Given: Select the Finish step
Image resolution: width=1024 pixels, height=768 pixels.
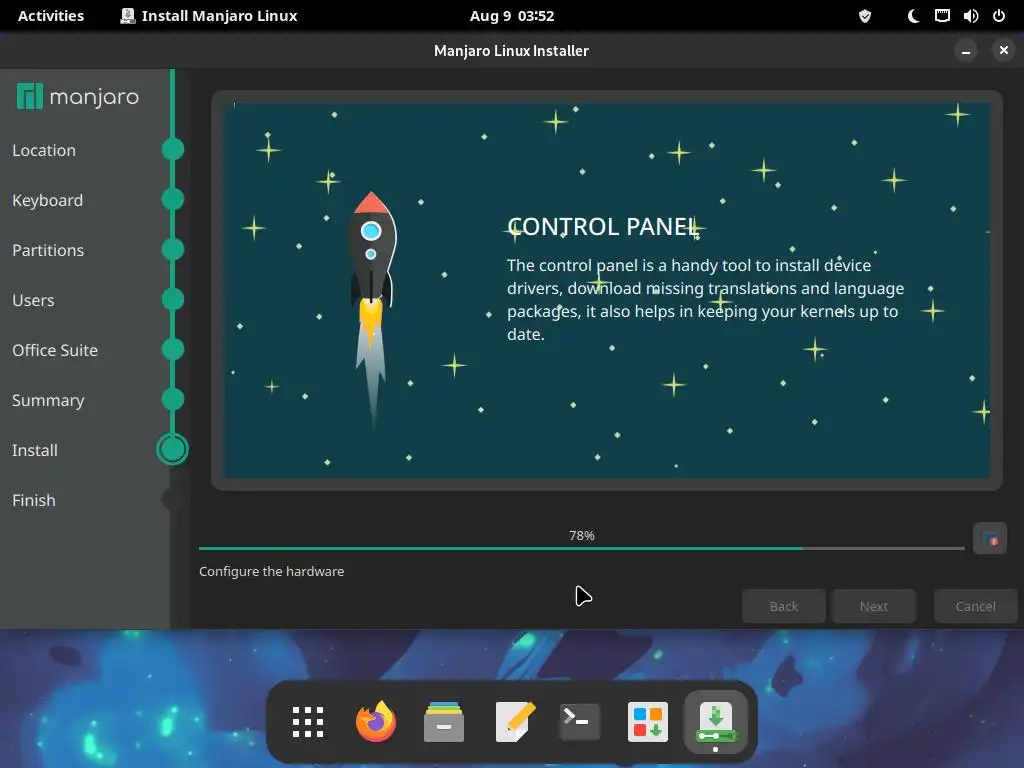Looking at the screenshot, I should tap(34, 500).
